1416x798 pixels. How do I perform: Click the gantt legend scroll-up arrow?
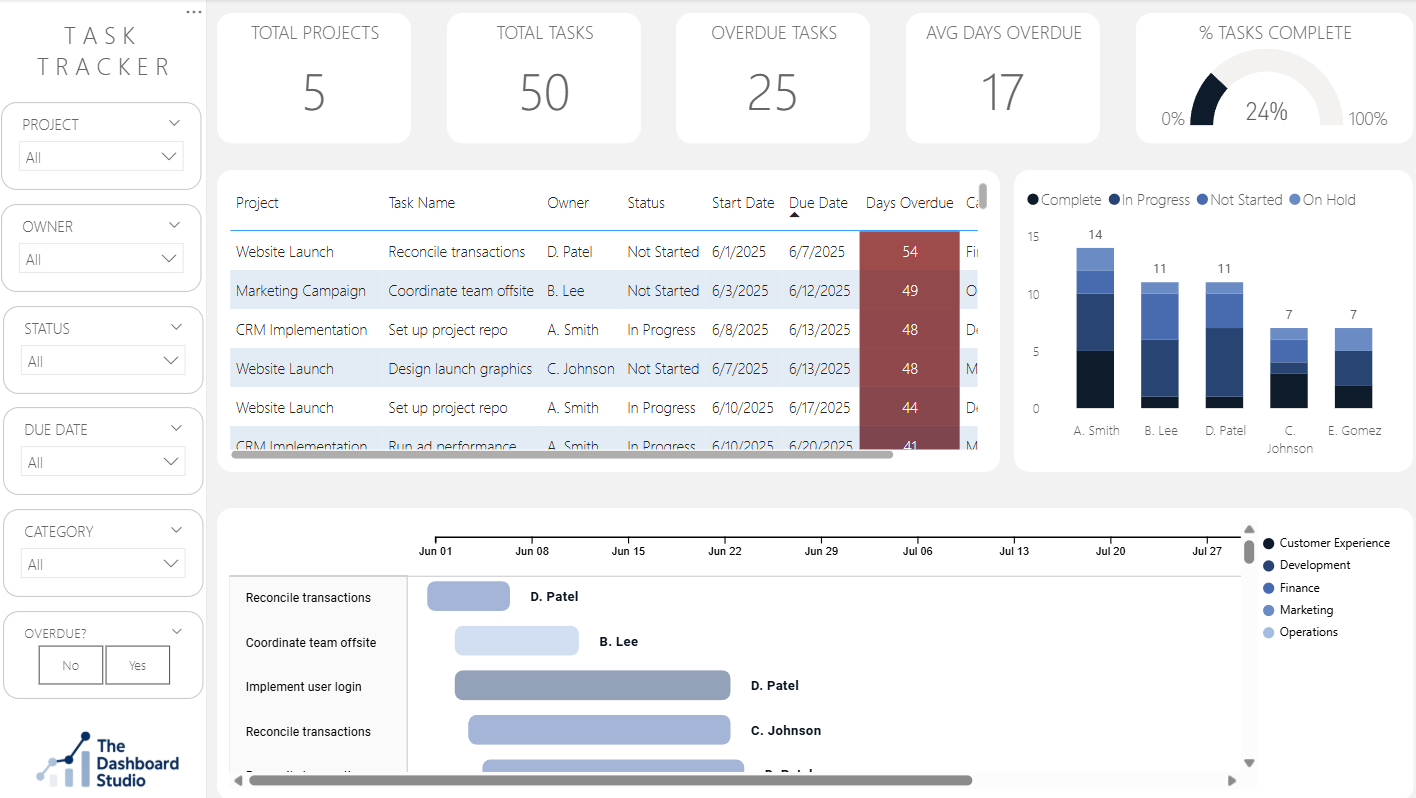click(1249, 530)
